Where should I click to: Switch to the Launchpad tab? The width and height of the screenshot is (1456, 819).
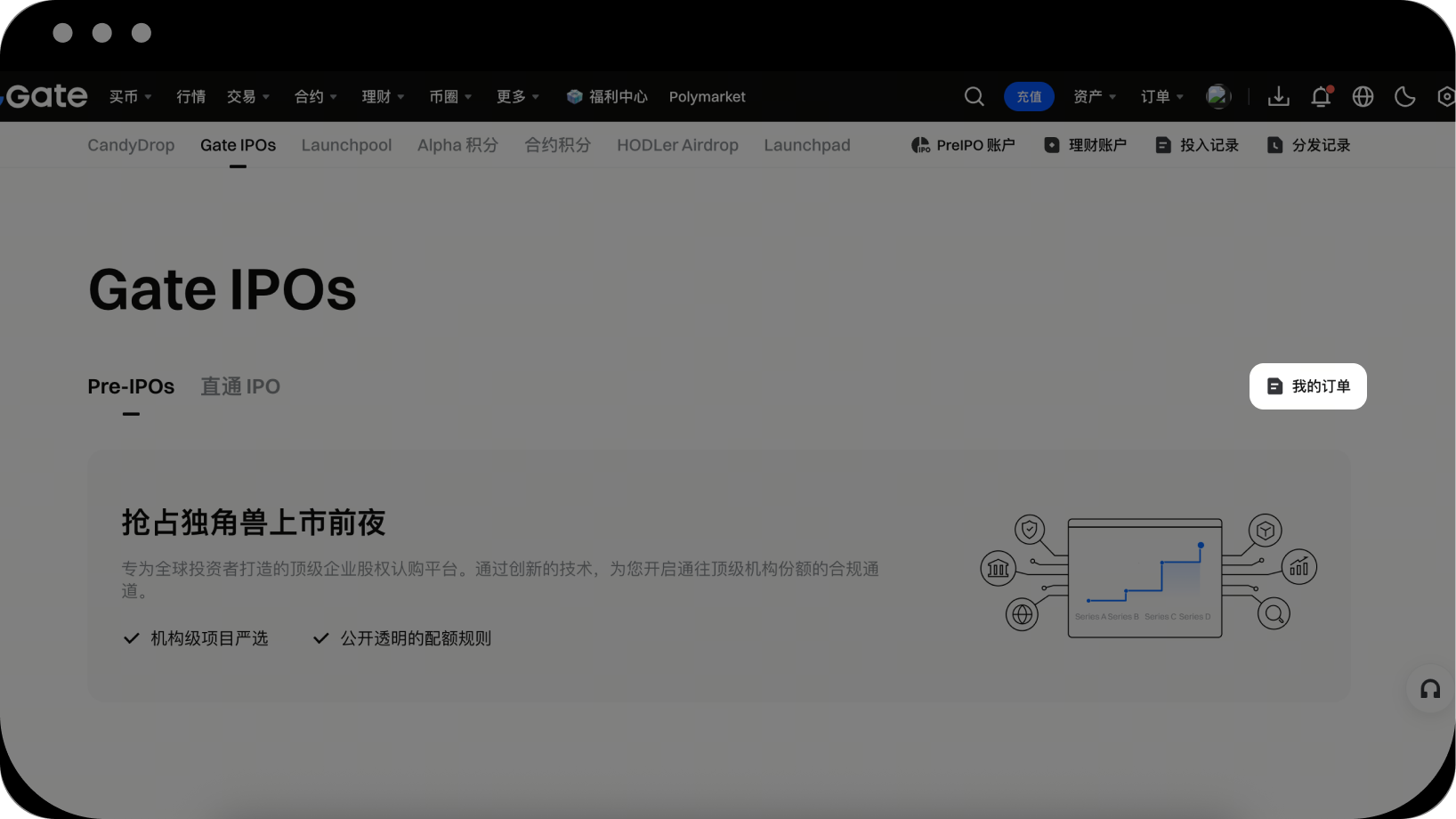point(807,145)
